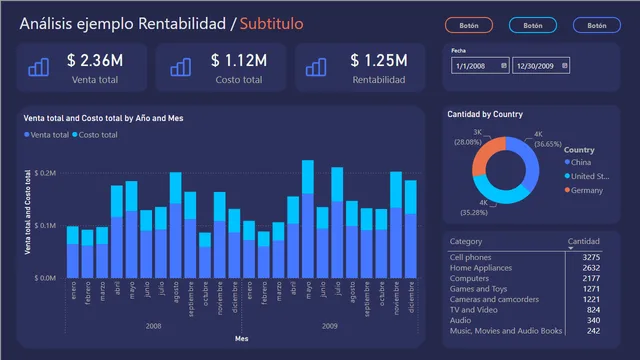640x360 pixels.
Task: Select China in the Country legend
Action: pyautogui.click(x=578, y=162)
